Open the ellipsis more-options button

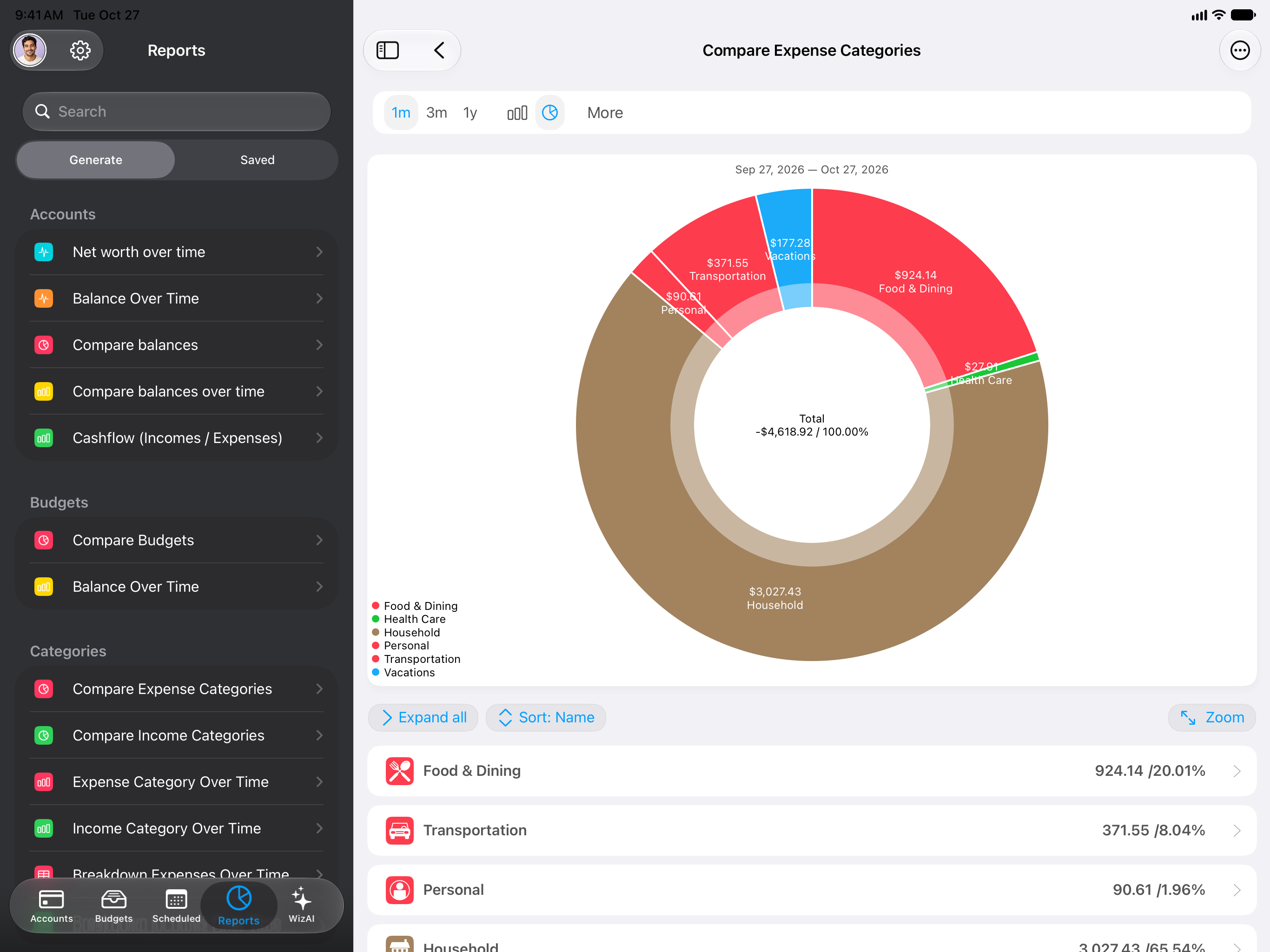pos(1240,51)
